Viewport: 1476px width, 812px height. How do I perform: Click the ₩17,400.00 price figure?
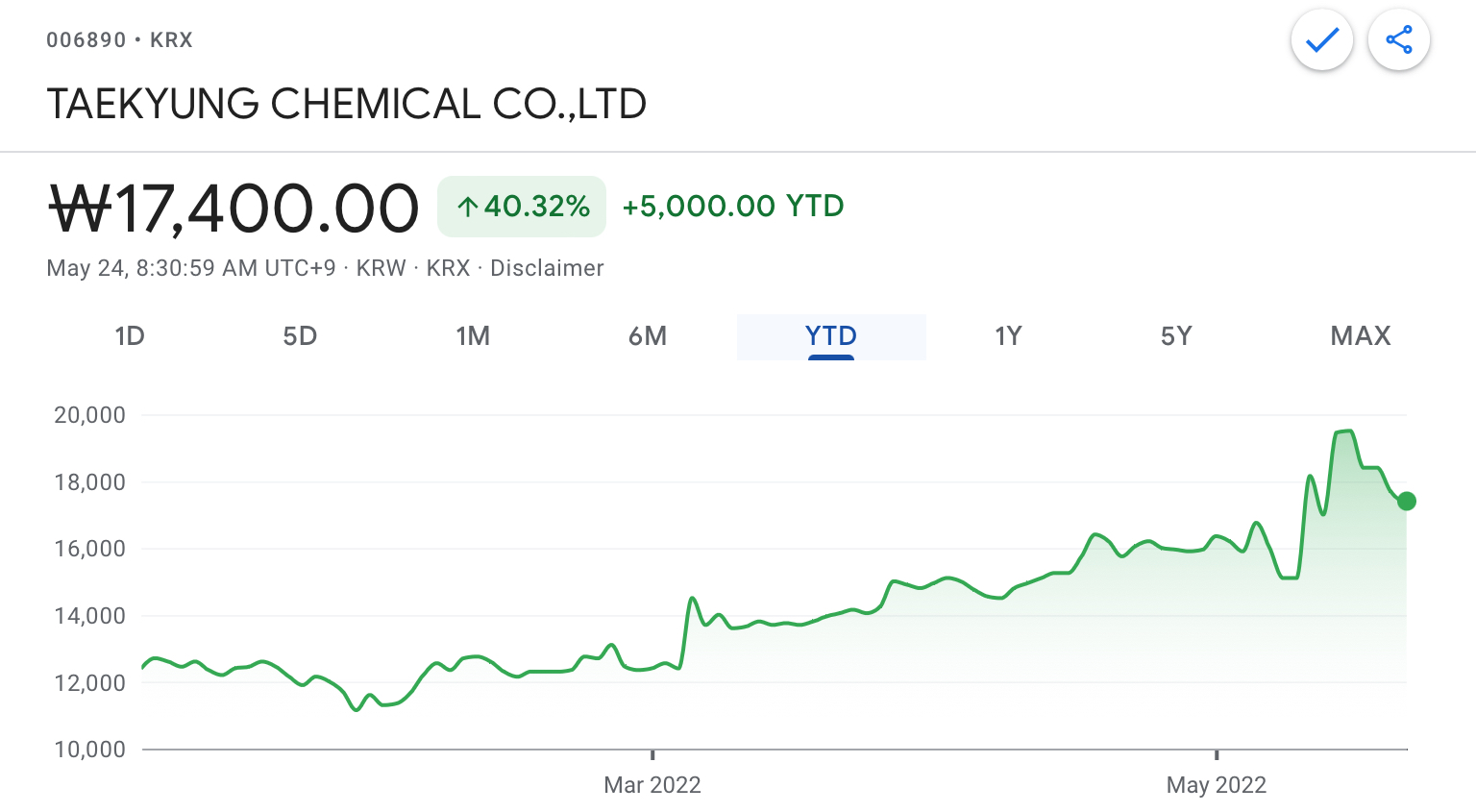pyautogui.click(x=234, y=209)
